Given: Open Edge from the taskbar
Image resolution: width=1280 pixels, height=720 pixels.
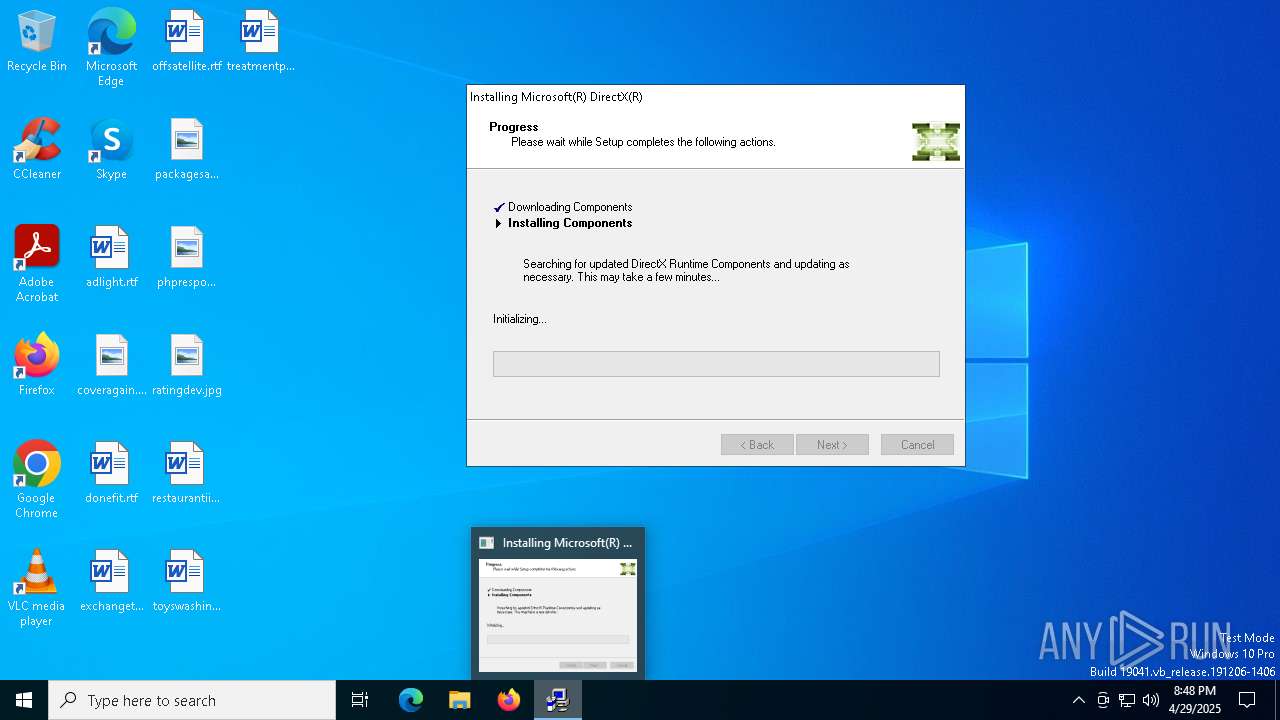Looking at the screenshot, I should 411,700.
